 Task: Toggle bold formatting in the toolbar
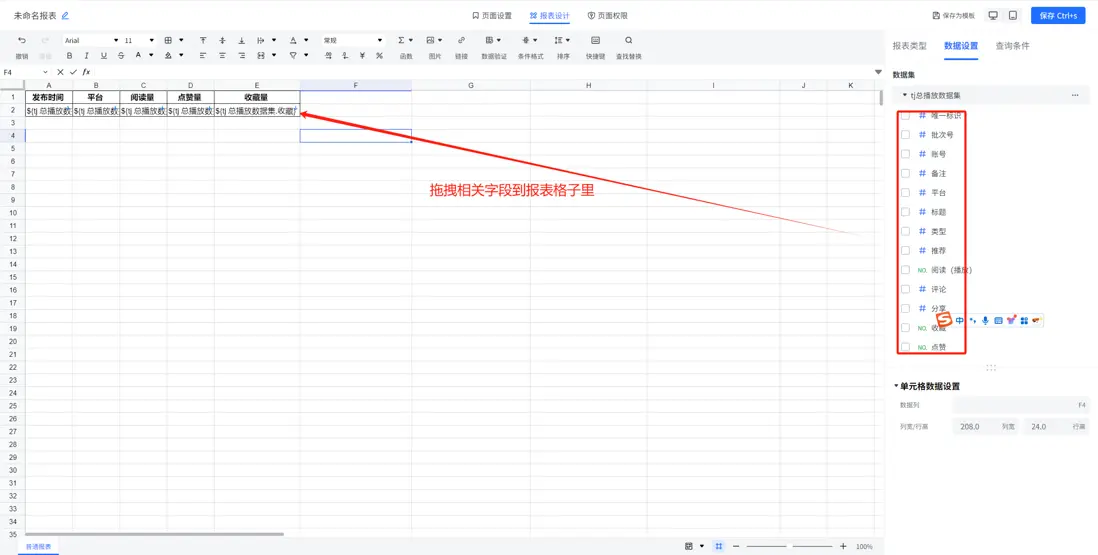(69, 56)
